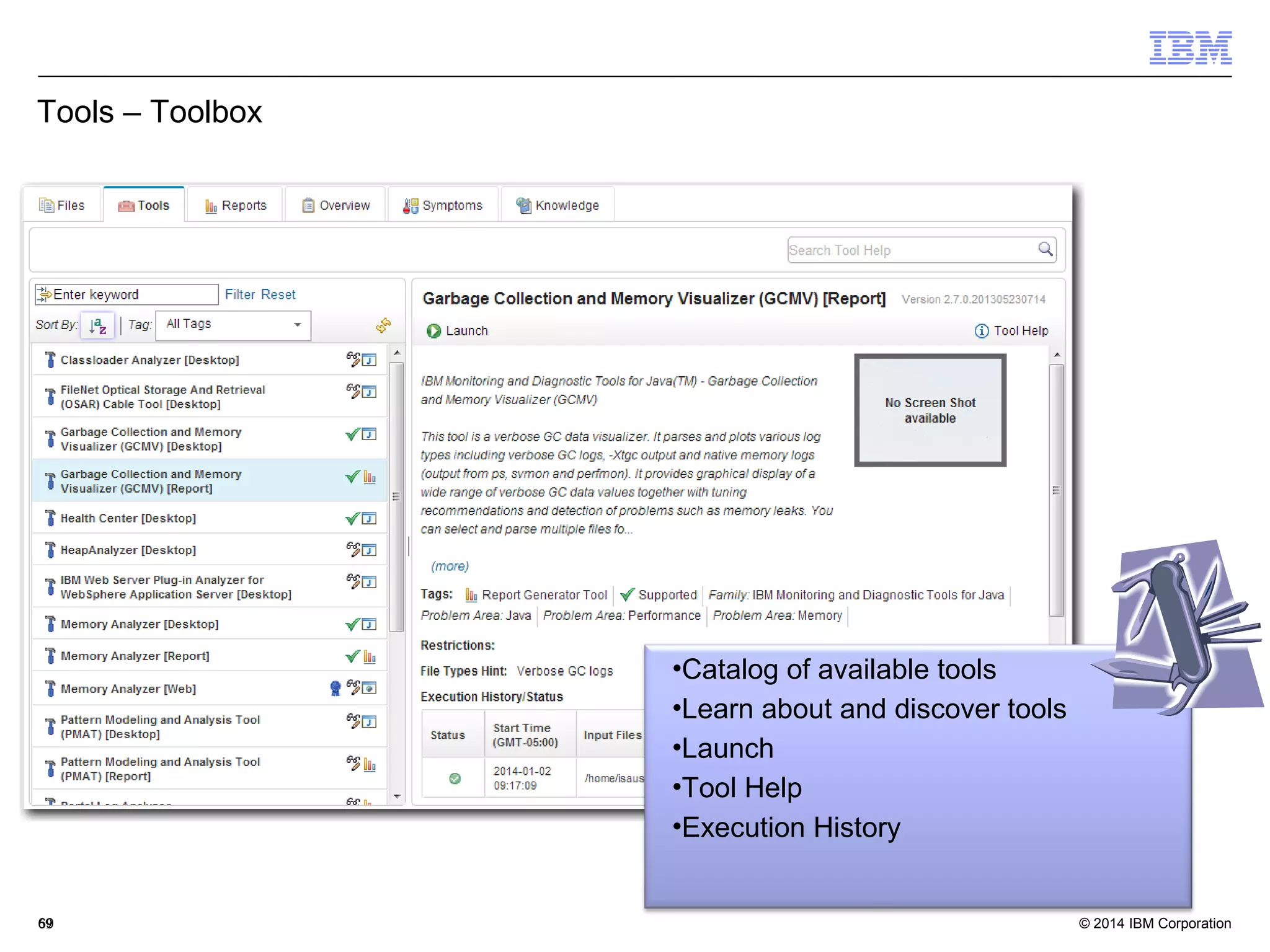
Task: Click the search magnifier icon
Action: coord(1046,249)
